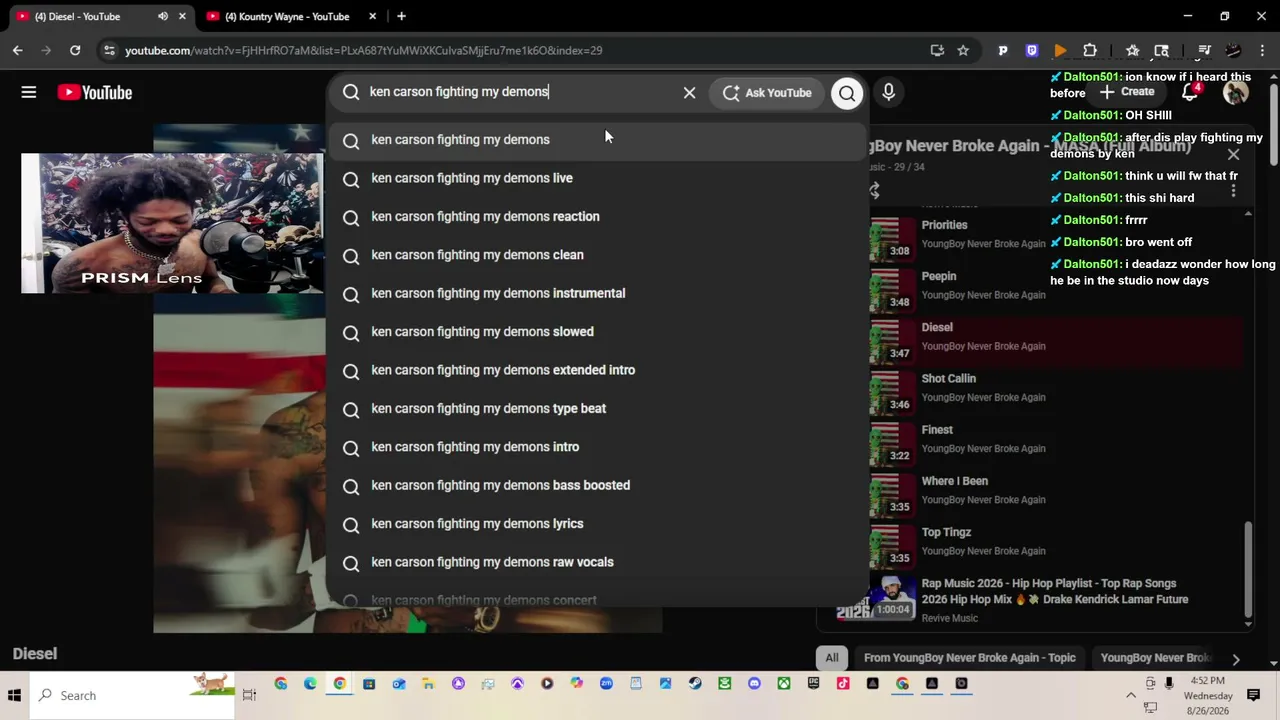1280x720 pixels.
Task: Reload the current page
Action: click(75, 50)
